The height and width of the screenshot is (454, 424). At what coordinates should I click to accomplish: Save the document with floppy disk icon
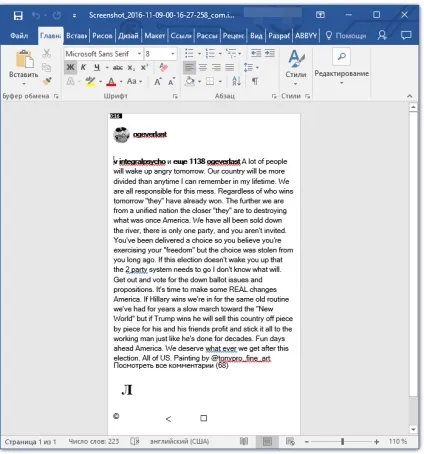point(18,15)
